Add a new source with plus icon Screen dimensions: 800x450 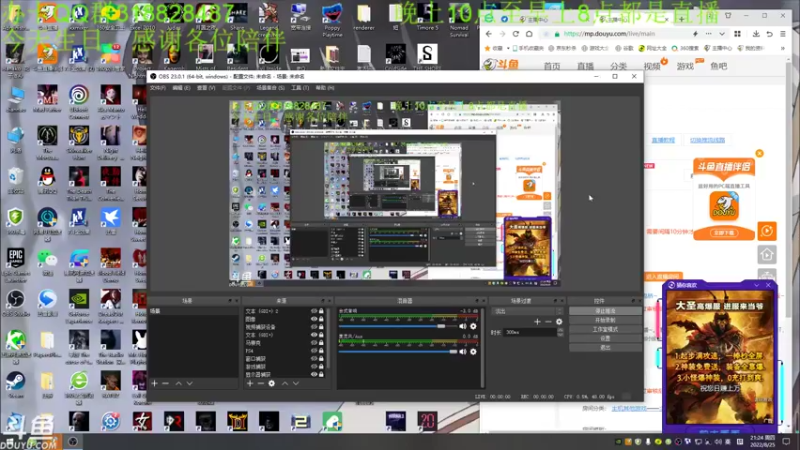[250, 383]
